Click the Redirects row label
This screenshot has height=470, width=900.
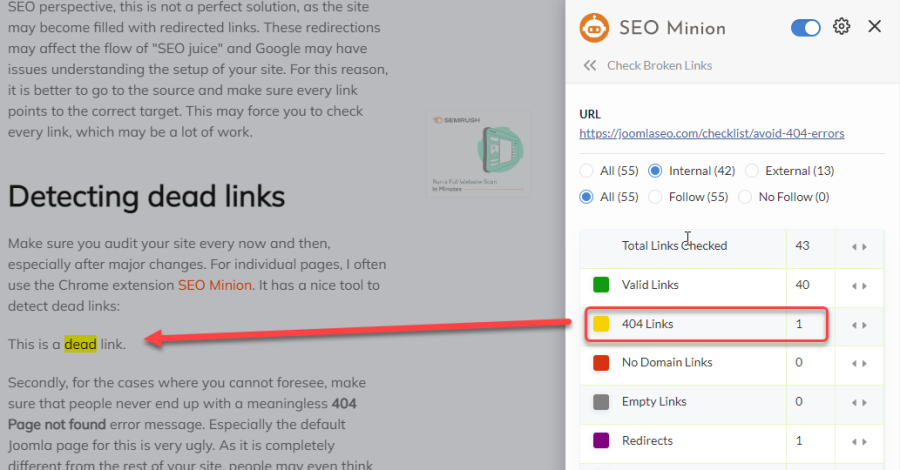click(647, 441)
